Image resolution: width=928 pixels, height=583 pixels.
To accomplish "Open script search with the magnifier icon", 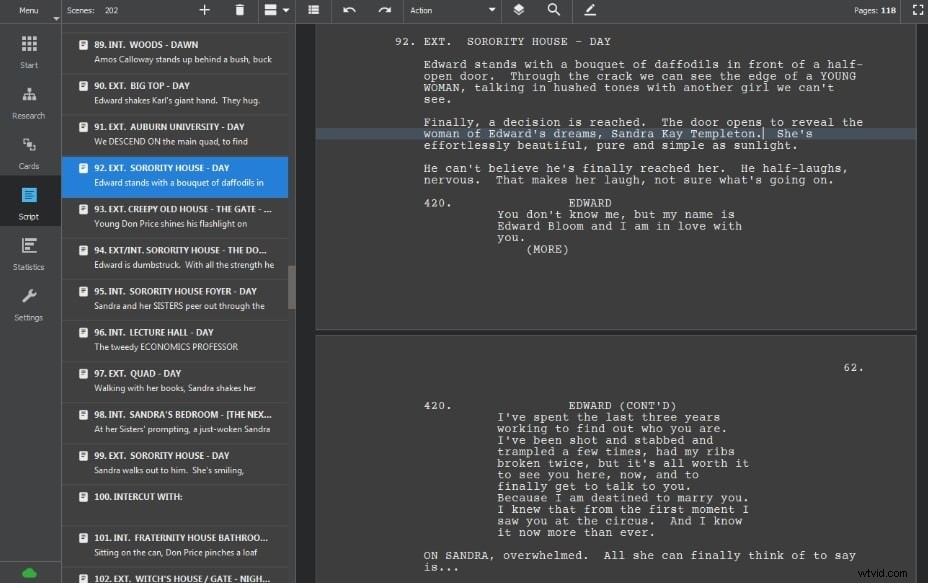I will point(554,11).
